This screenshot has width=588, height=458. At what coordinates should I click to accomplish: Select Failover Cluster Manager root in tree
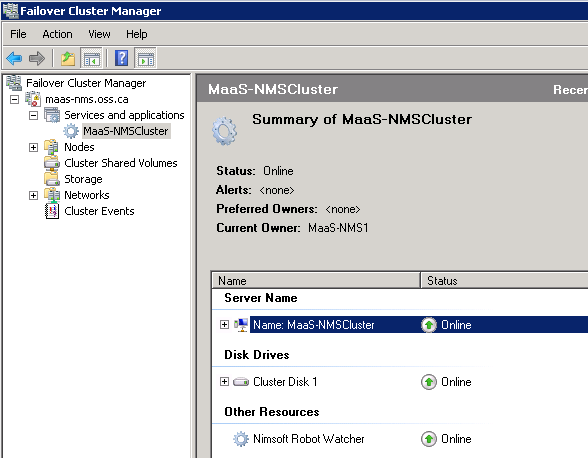86,83
